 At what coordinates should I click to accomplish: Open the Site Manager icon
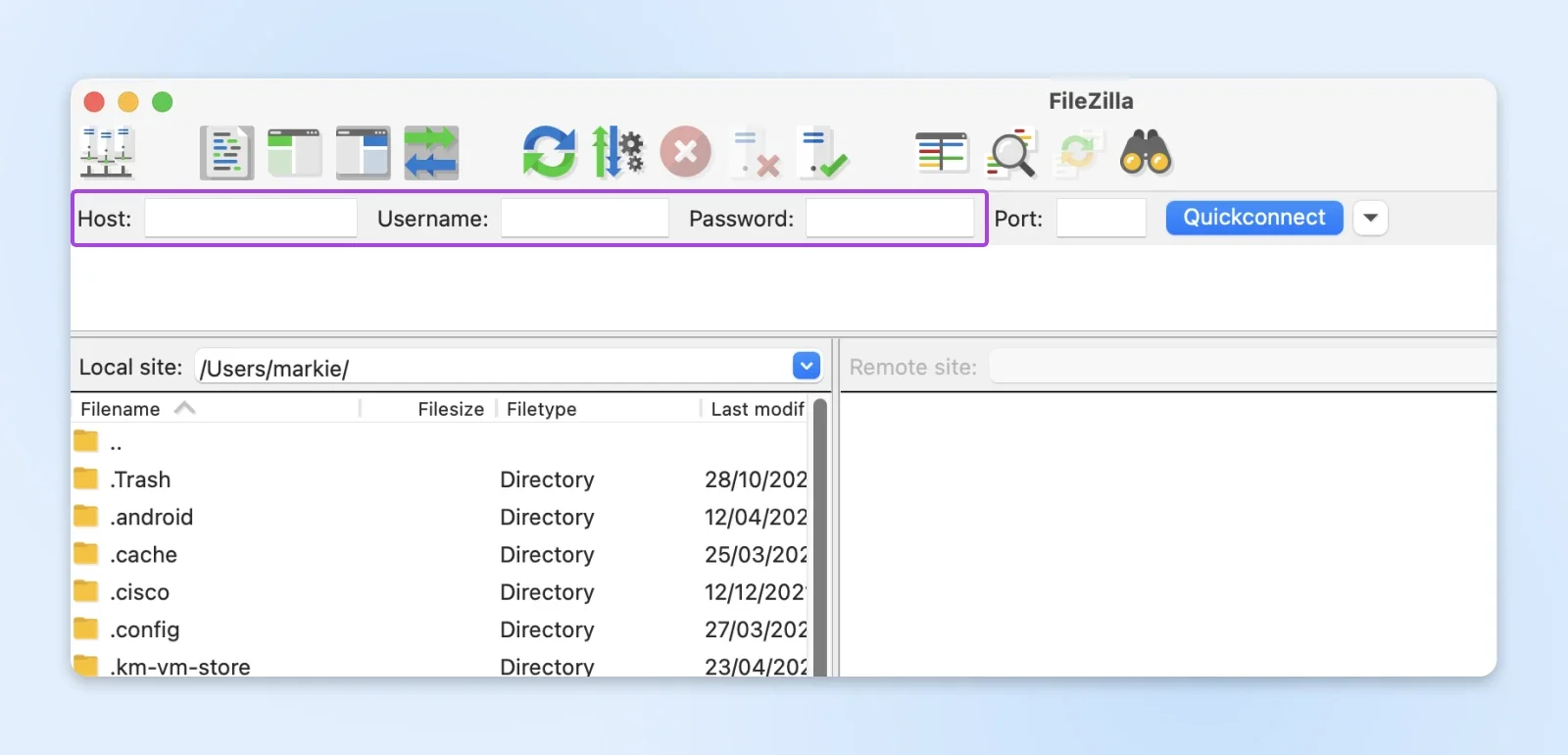(107, 153)
